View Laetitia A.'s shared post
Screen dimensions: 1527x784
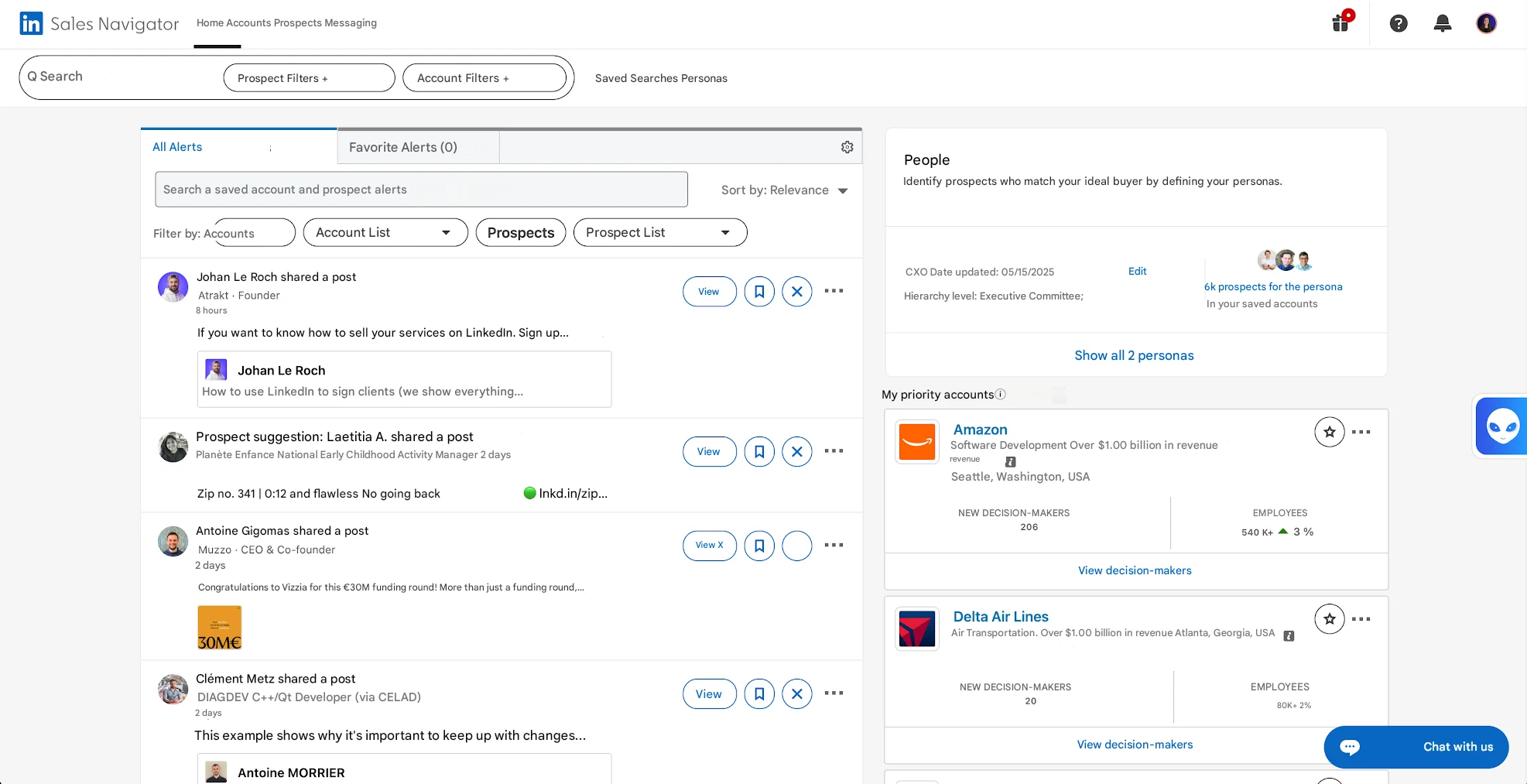pos(710,452)
